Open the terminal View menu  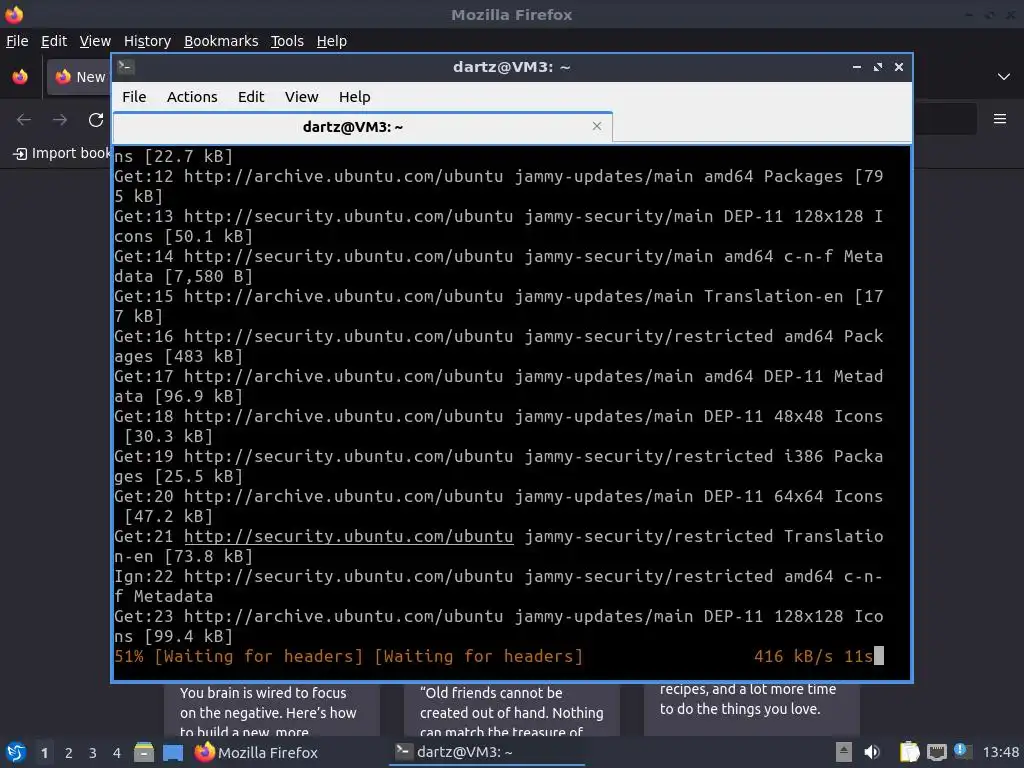pos(301,97)
